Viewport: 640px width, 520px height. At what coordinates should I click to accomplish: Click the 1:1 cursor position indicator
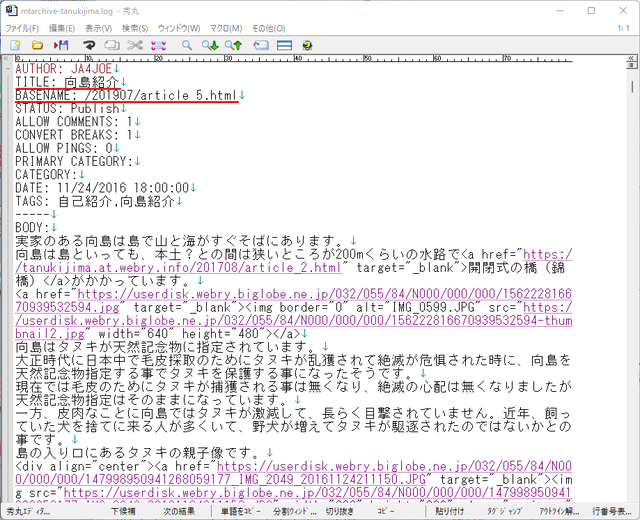[623, 28]
